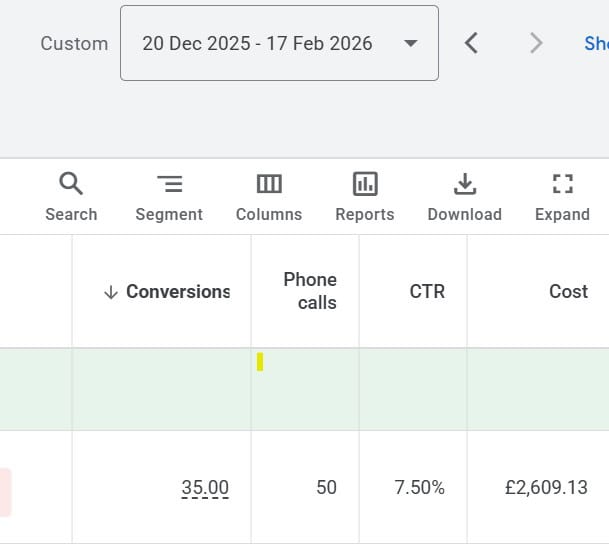Select the Cost column header
This screenshot has height=544, width=609.
click(x=568, y=292)
